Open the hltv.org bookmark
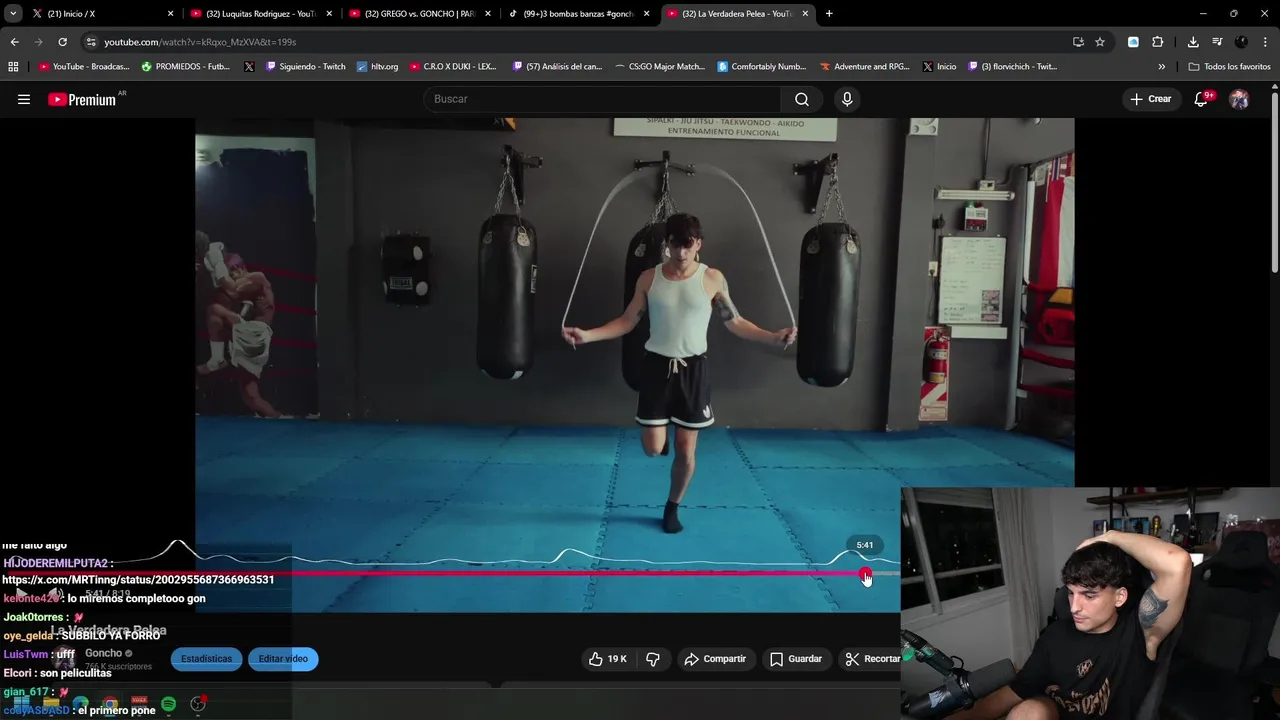The height and width of the screenshot is (720, 1280). pyautogui.click(x=377, y=67)
